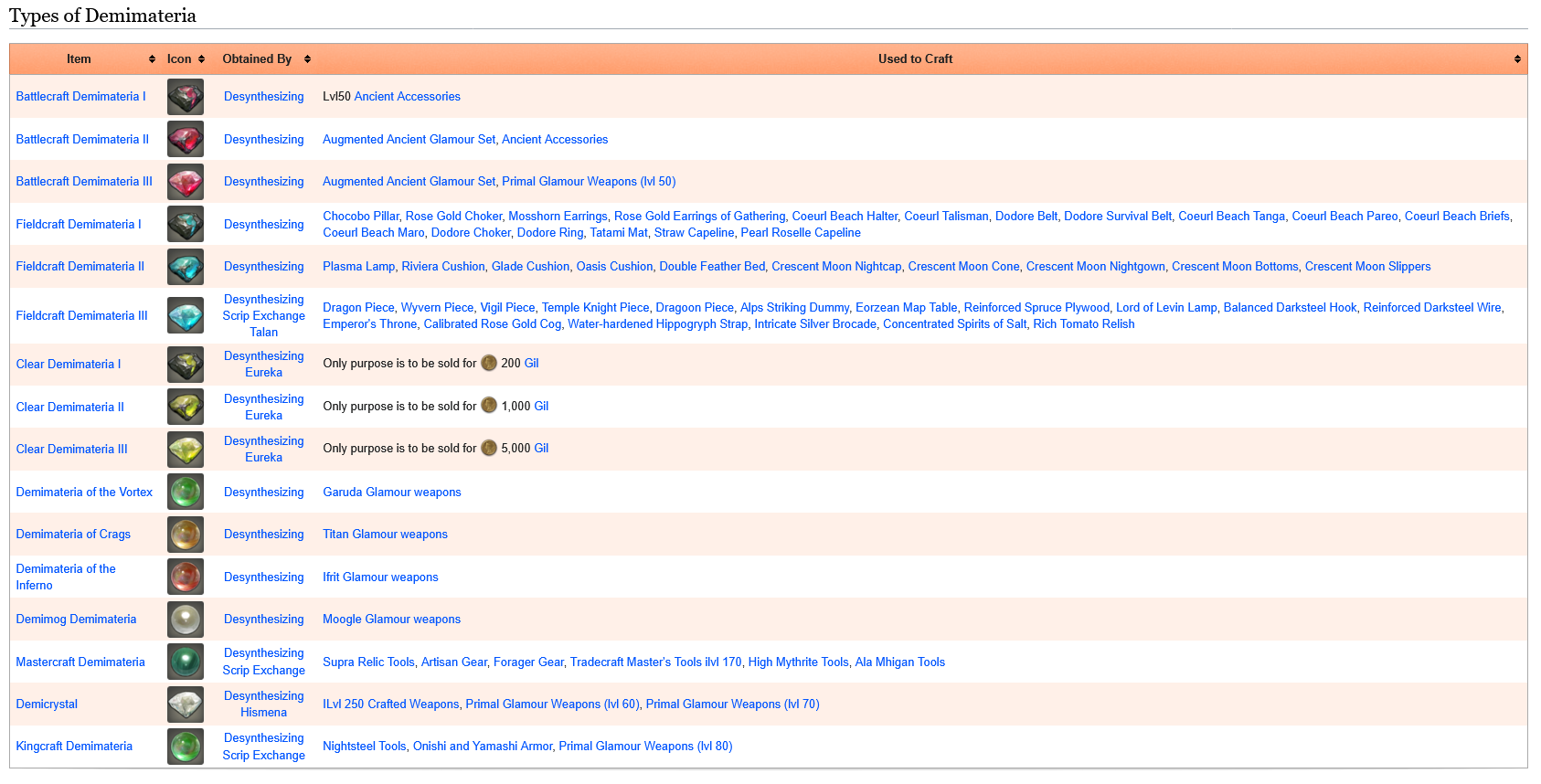
Task: Follow the Pearl Roselle Capeline link
Action: [801, 233]
